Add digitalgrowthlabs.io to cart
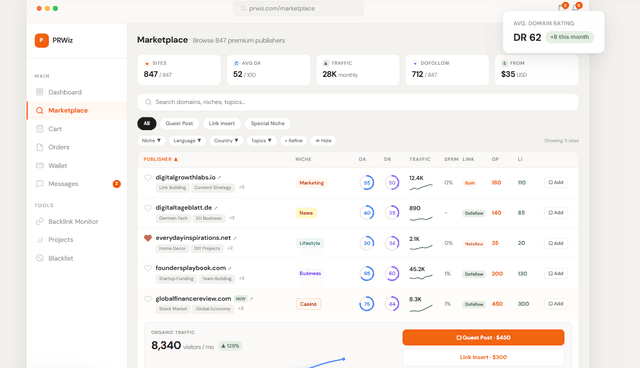Screen dimensions: 640x368 tap(556, 182)
